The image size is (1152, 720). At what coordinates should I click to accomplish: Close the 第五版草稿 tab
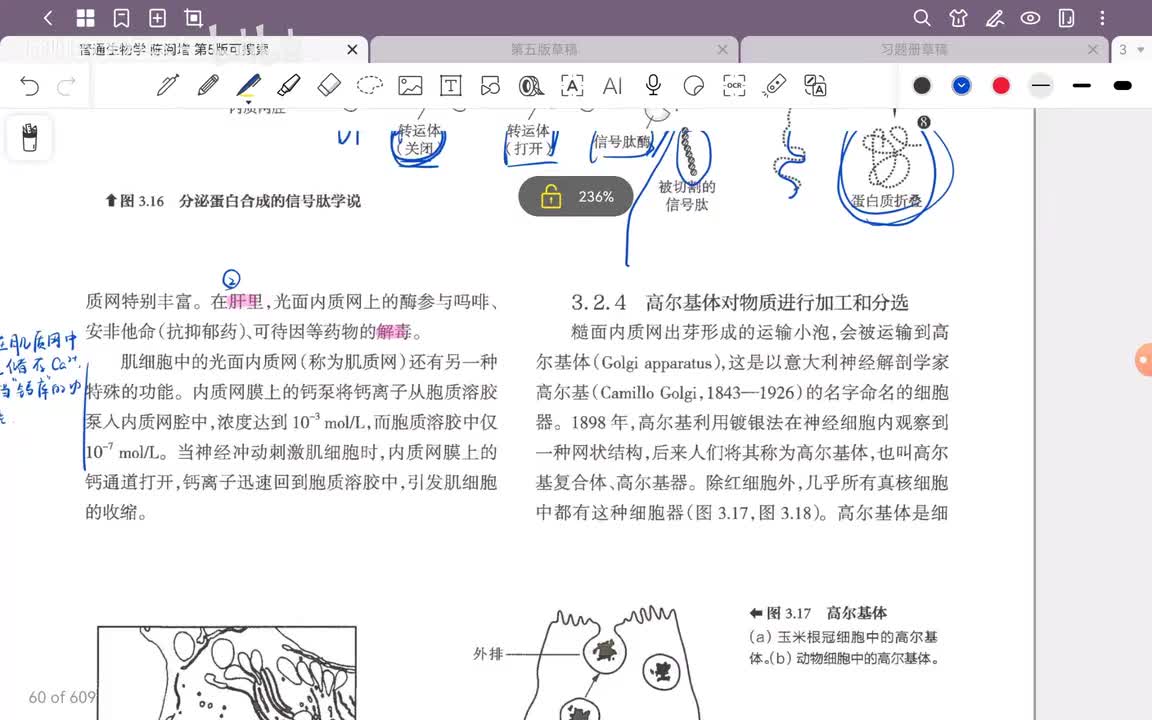pos(723,49)
